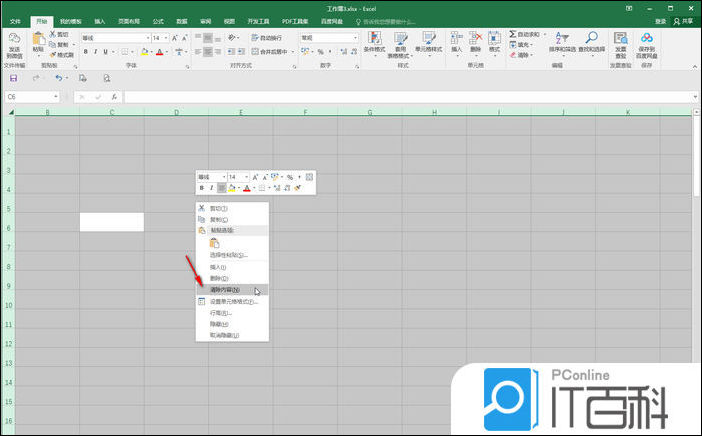The image size is (702, 436).
Task: Choose 设置单元格格式 from the context menu
Action: [x=232, y=301]
